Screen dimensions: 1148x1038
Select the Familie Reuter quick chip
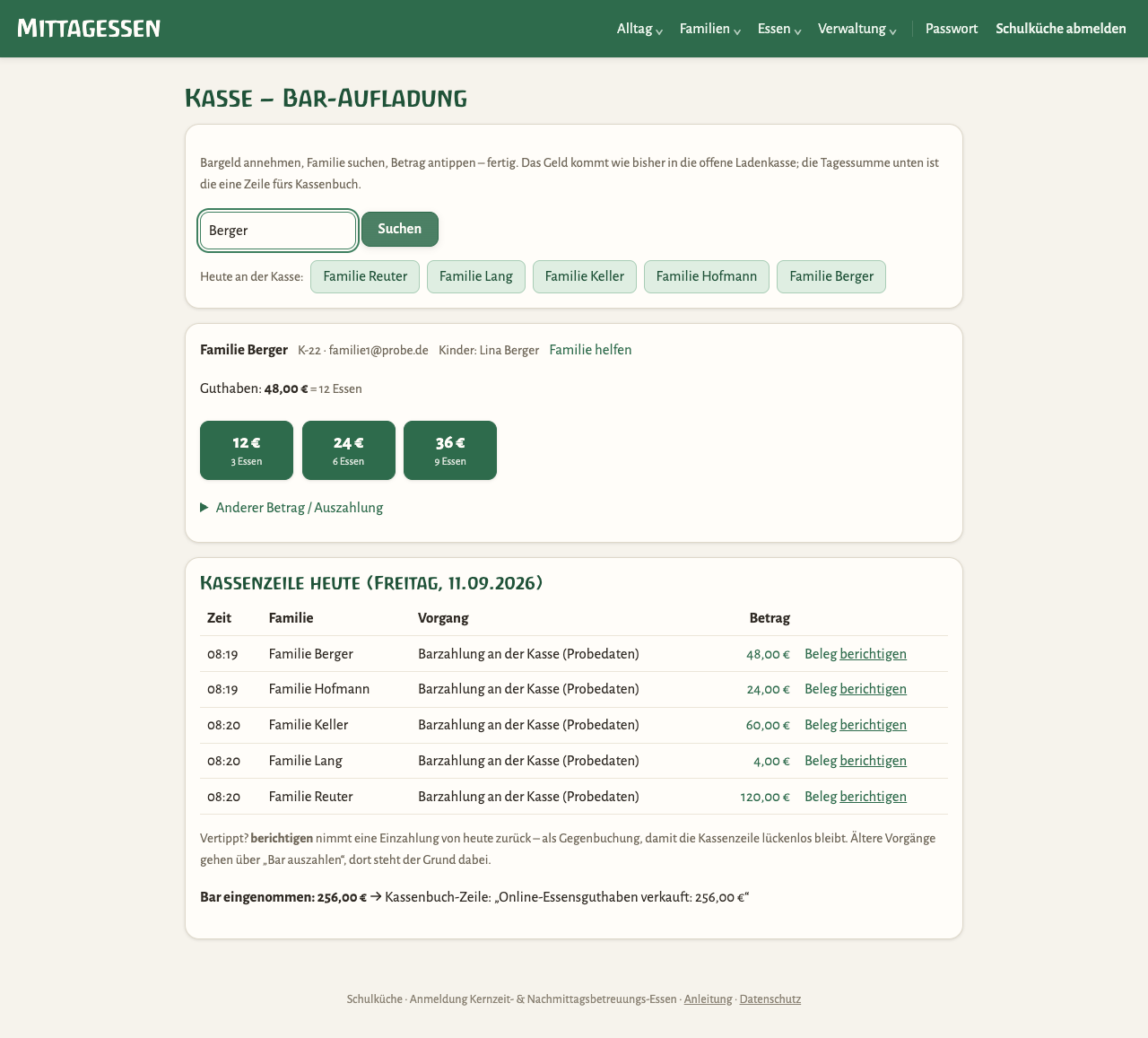[365, 276]
